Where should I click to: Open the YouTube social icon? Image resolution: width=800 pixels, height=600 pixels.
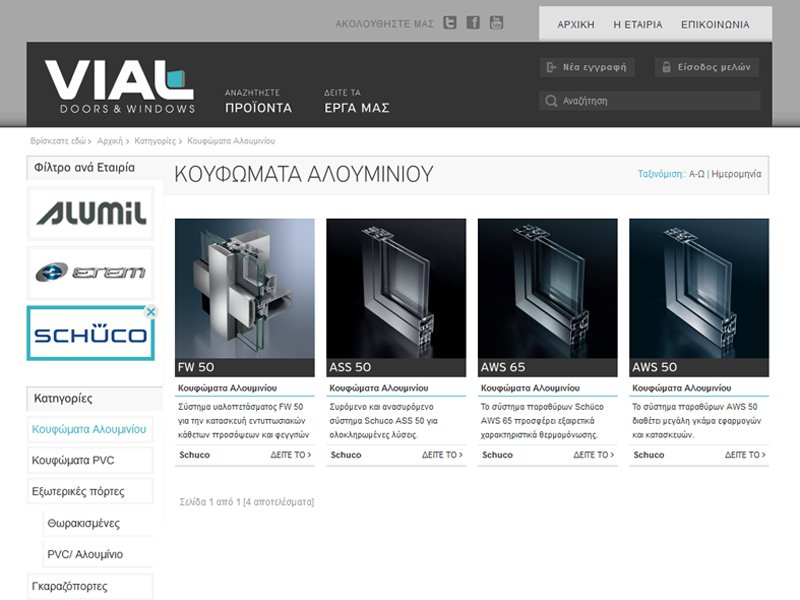pos(496,22)
